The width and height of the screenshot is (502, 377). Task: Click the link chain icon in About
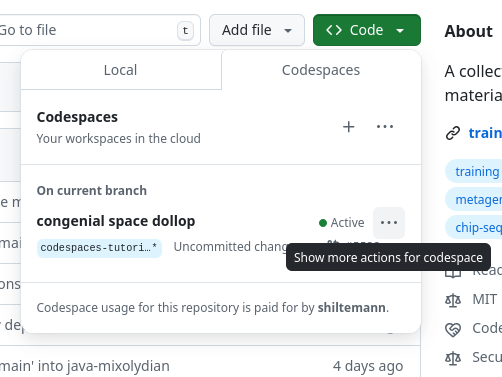coord(453,133)
